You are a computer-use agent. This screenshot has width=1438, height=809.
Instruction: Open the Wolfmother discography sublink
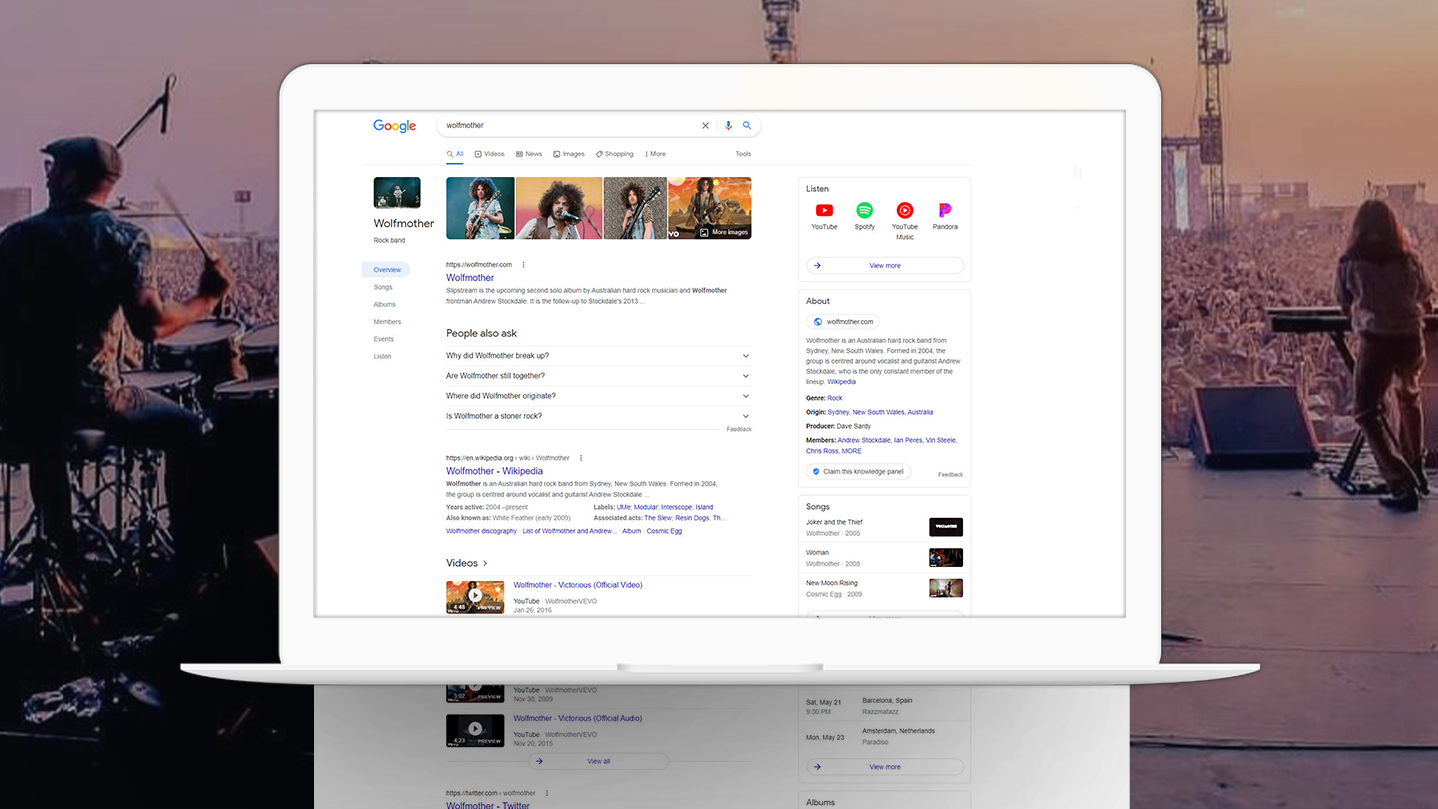[x=482, y=531]
